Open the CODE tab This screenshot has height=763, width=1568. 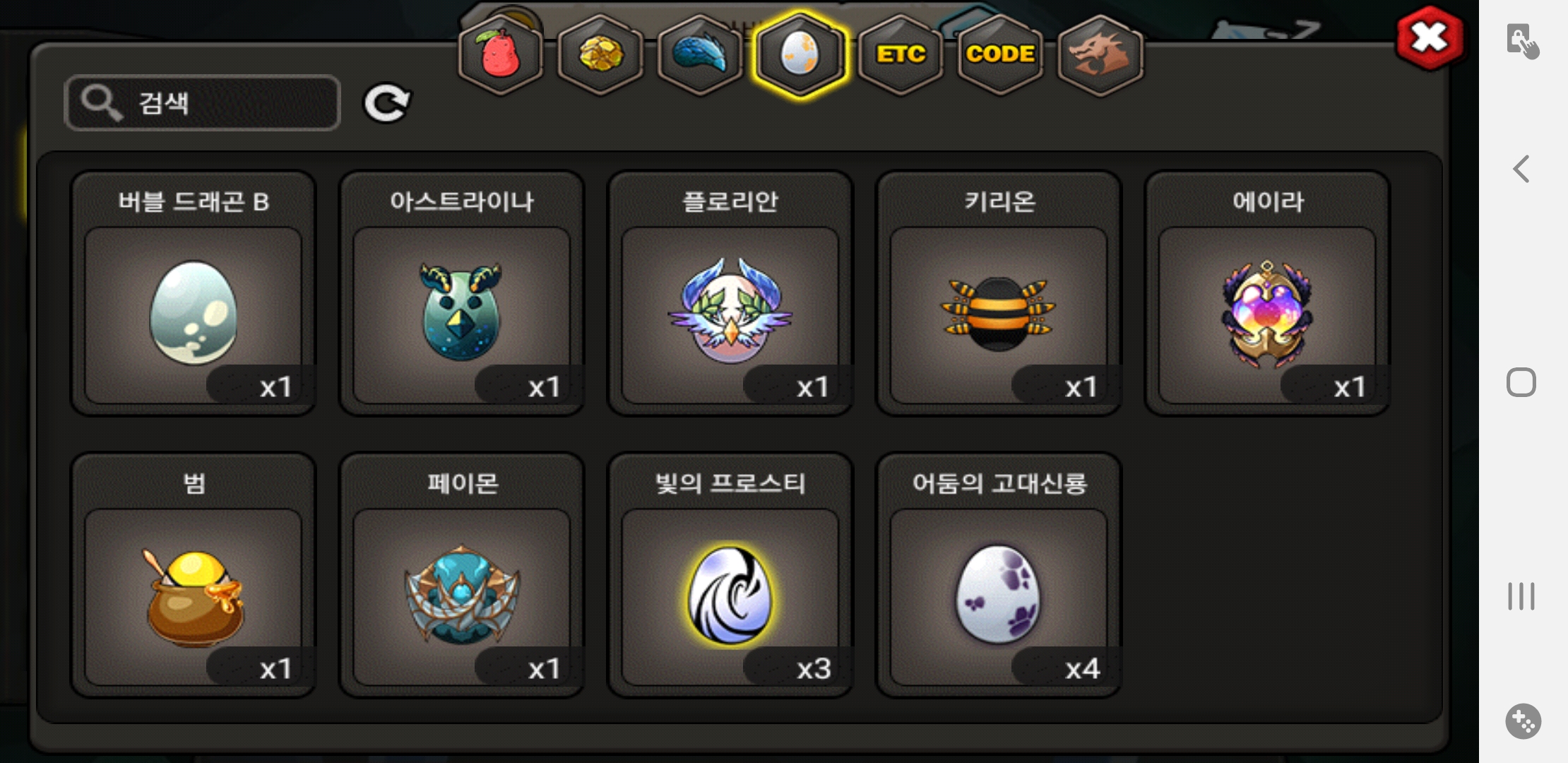[x=1000, y=54]
